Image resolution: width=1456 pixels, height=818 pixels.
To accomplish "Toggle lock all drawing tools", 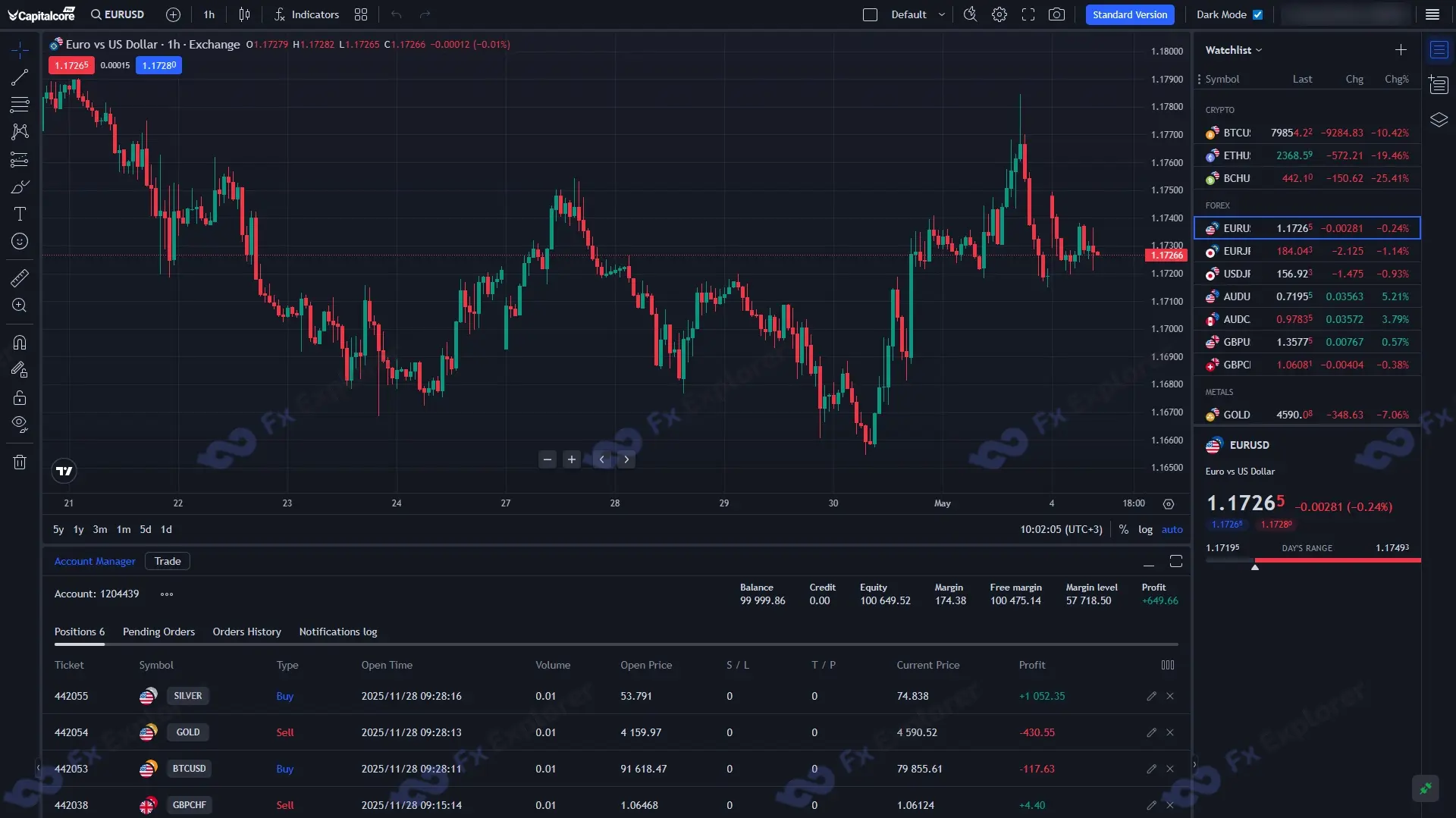I will (20, 397).
